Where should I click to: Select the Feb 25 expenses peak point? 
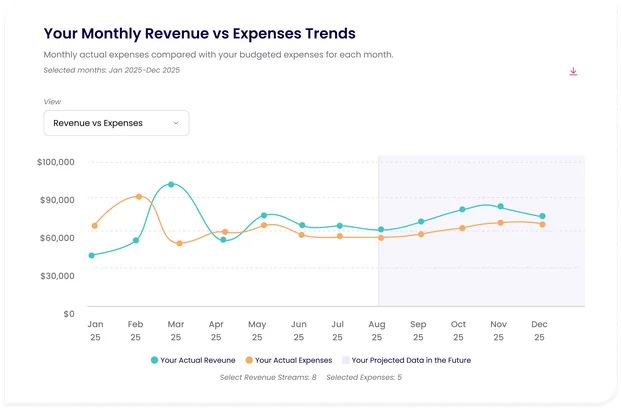click(139, 197)
